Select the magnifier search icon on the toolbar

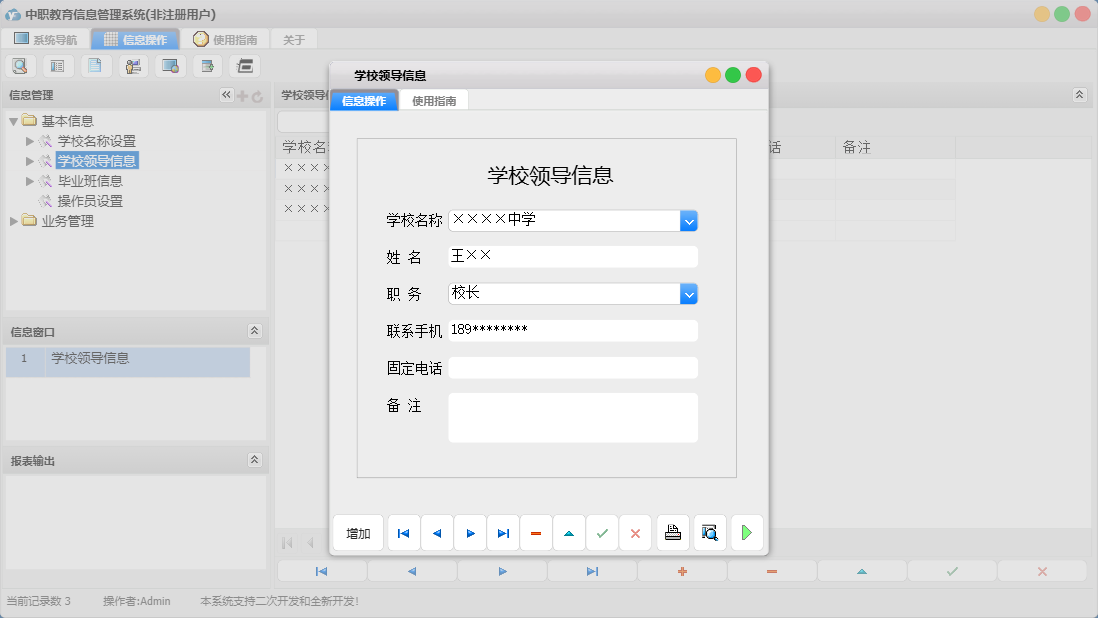20,65
